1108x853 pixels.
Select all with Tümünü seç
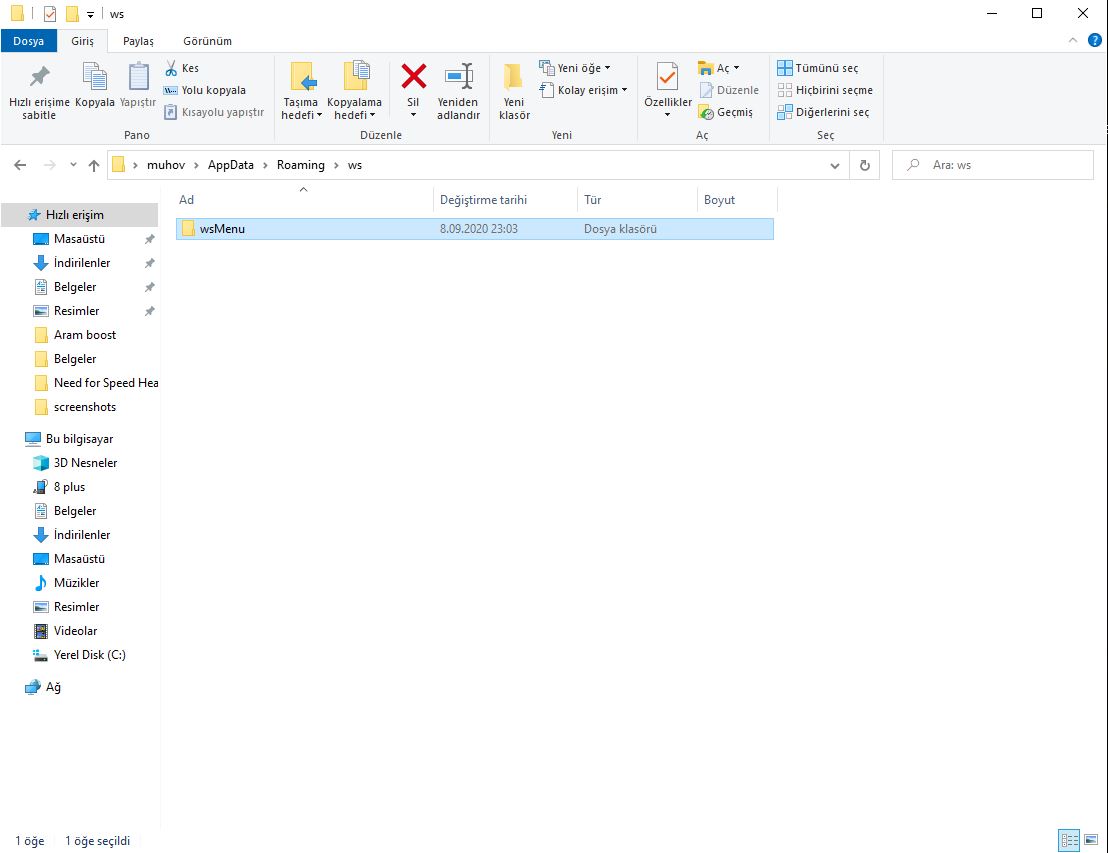(818, 68)
